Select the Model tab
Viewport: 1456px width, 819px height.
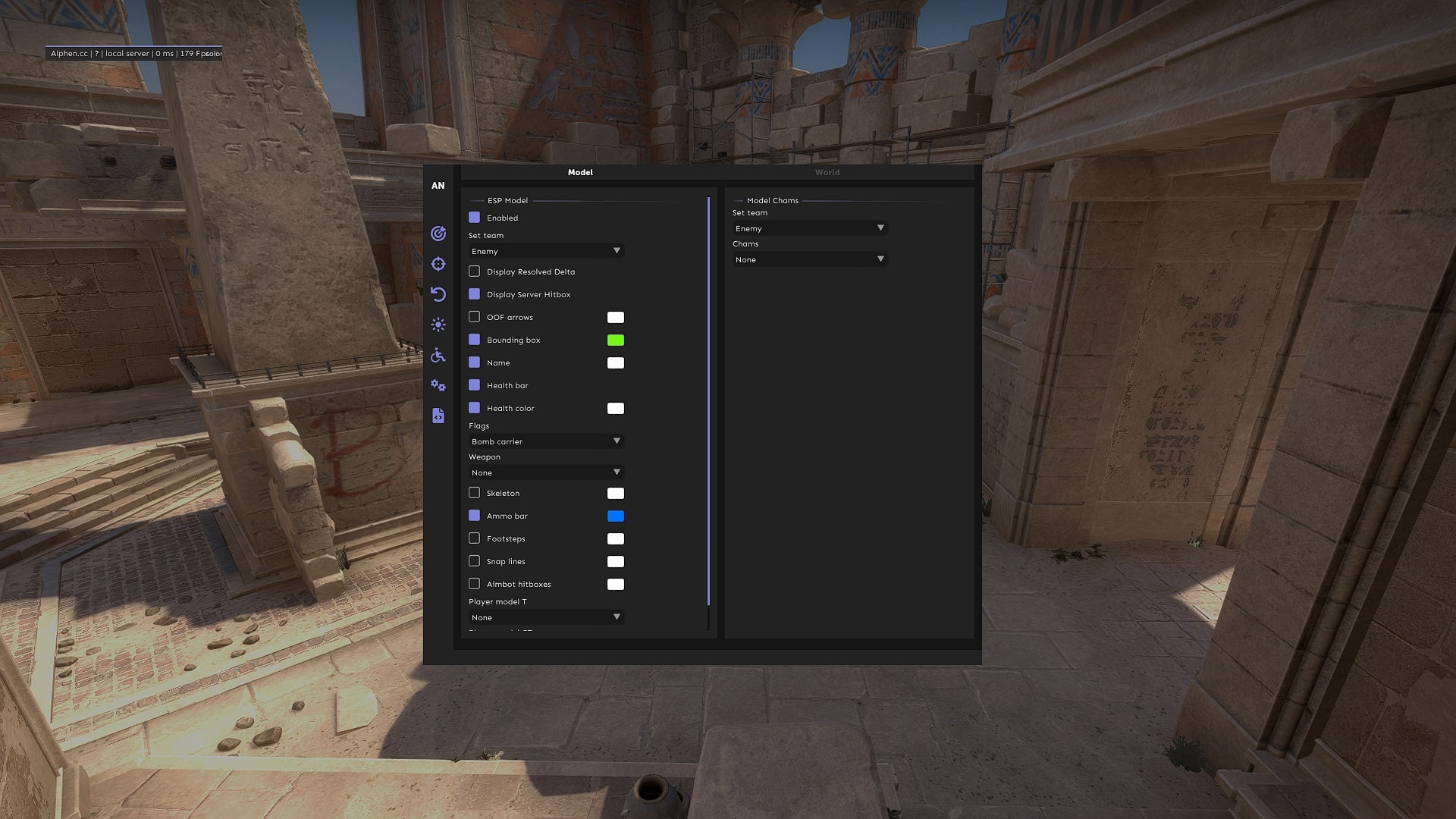[x=580, y=172]
